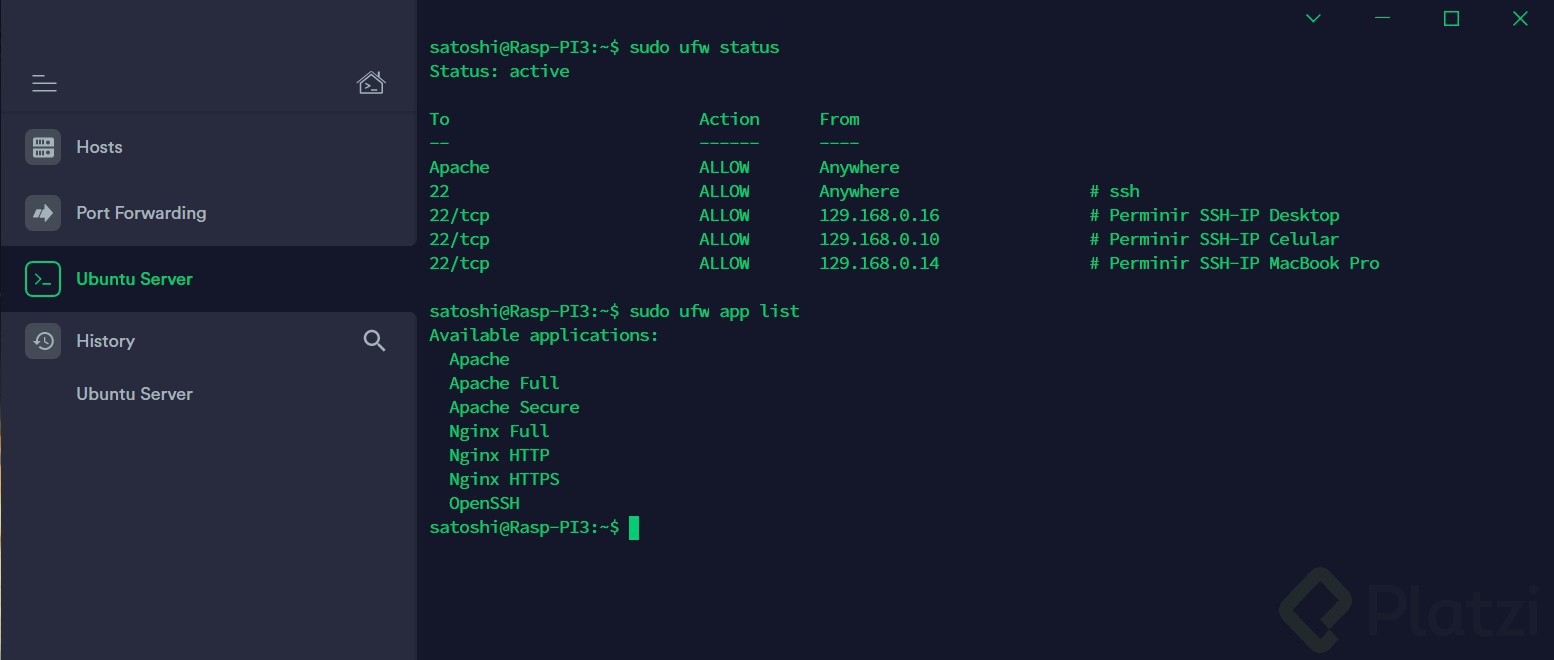
Task: Maximize the Termius window
Action: [x=1451, y=18]
